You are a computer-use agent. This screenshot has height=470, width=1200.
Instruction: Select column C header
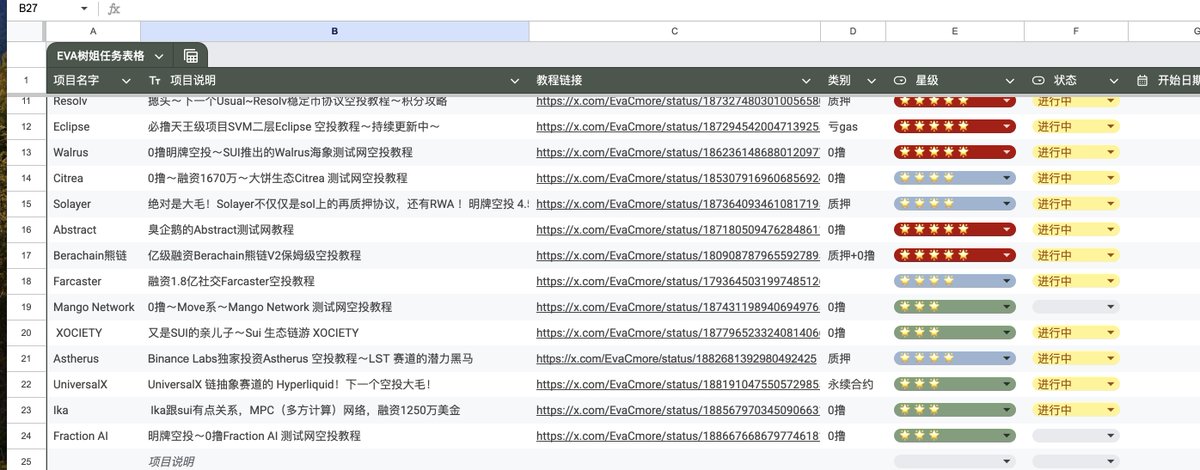tap(675, 32)
